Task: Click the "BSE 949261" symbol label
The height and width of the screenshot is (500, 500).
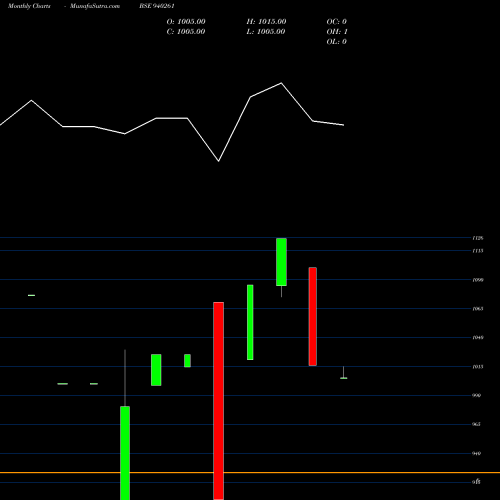Action: (157, 6)
